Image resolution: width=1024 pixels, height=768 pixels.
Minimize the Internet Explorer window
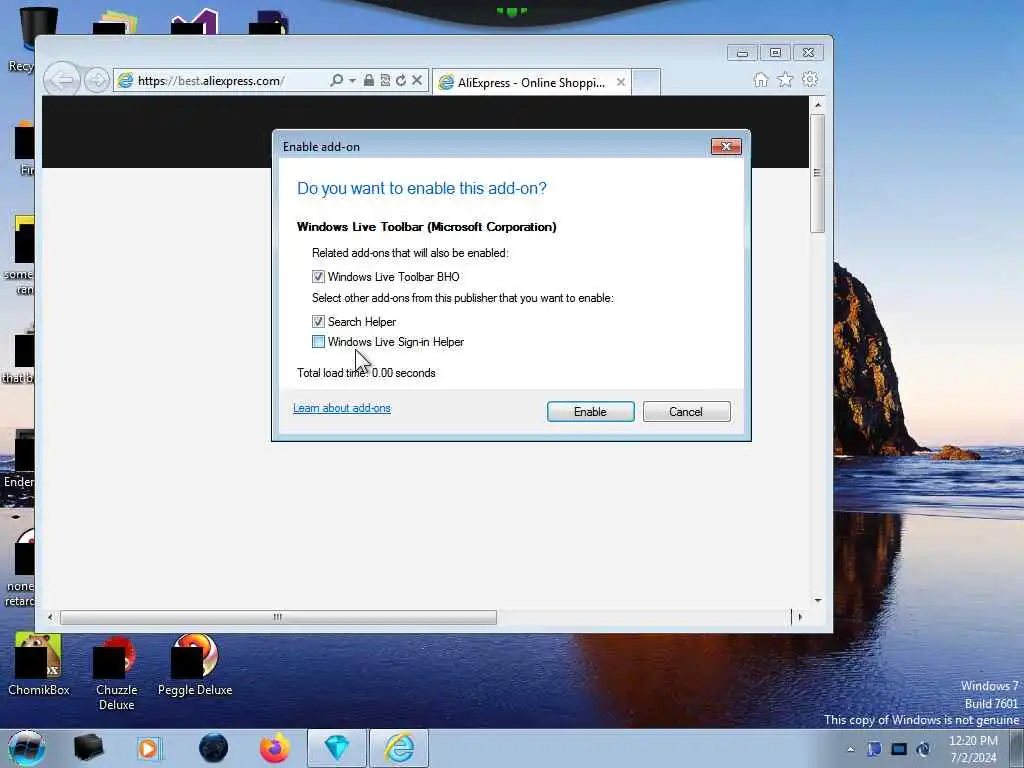tap(743, 53)
